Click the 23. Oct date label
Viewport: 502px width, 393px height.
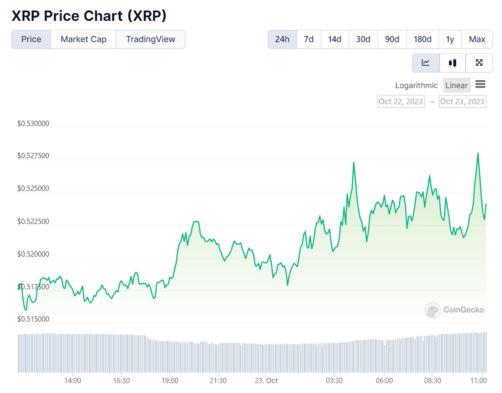[x=266, y=380]
